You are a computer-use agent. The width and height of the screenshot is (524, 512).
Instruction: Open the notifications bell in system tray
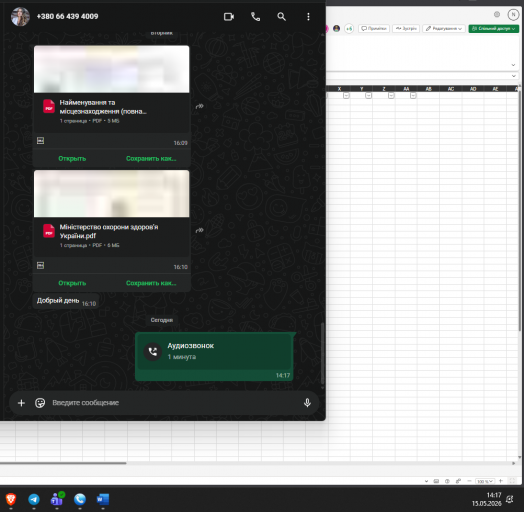pyautogui.click(x=510, y=499)
